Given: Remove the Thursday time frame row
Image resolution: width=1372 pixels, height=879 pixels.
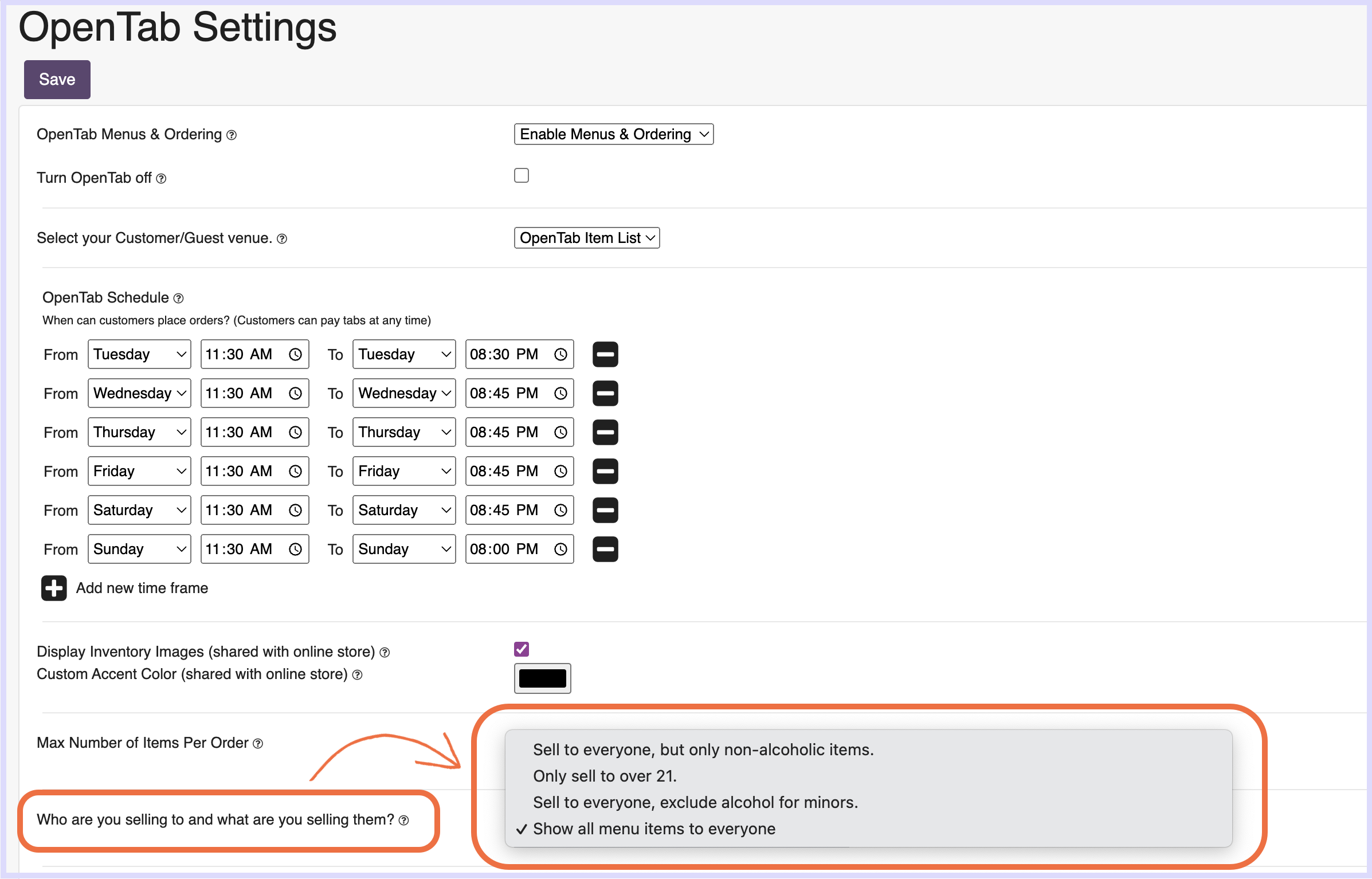Looking at the screenshot, I should tap(605, 432).
